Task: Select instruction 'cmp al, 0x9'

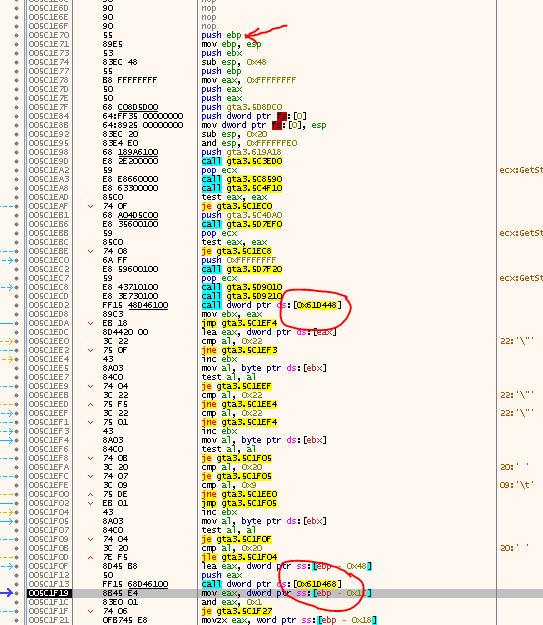Action: pos(229,485)
